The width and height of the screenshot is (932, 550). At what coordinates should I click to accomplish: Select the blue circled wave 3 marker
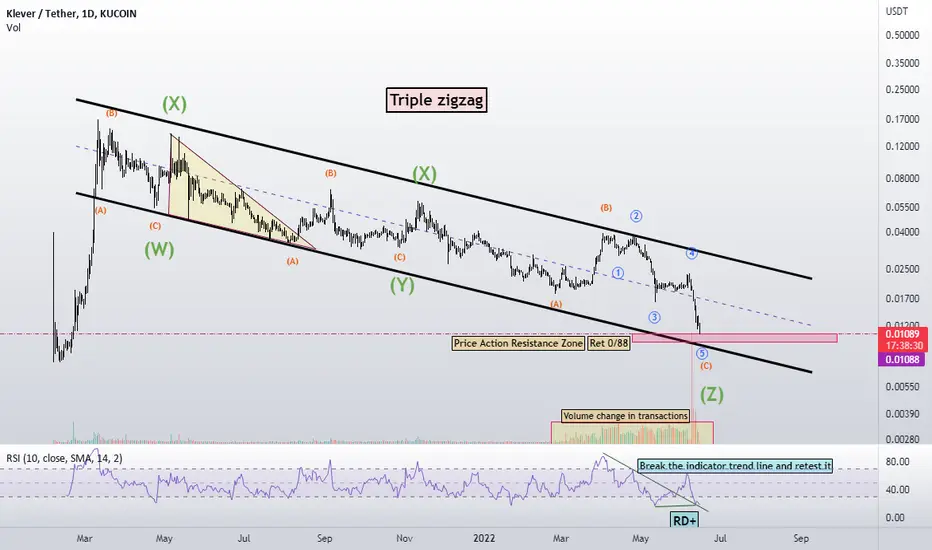pyautogui.click(x=654, y=317)
